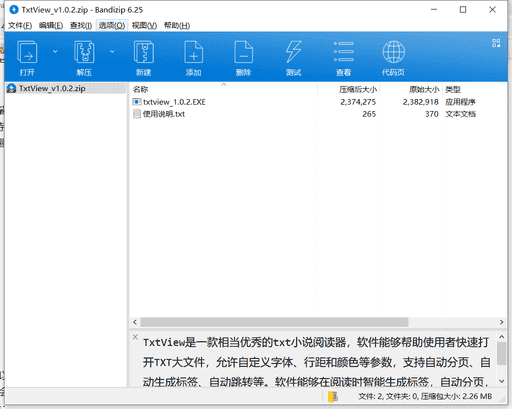Click the horizontal scrollbar right arrow
The width and height of the screenshot is (512, 409).
point(501,322)
